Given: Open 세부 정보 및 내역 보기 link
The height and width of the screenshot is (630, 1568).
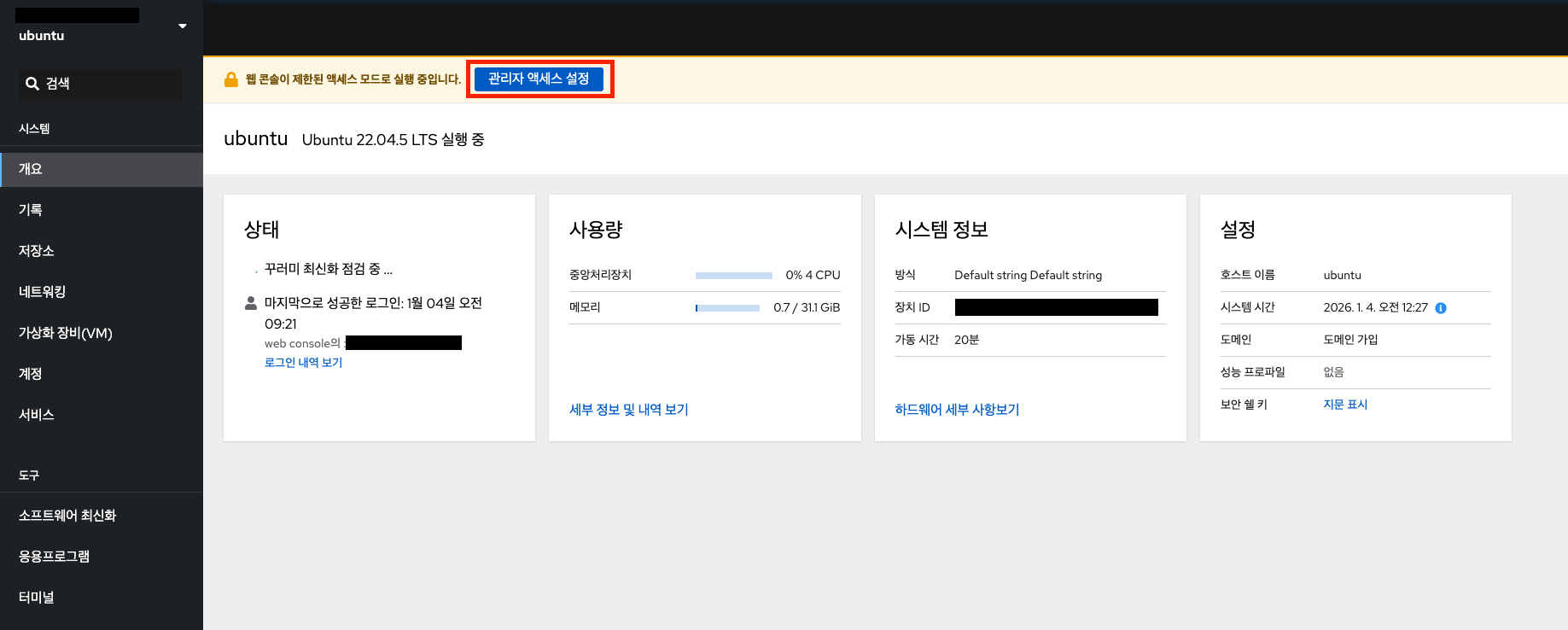Looking at the screenshot, I should 628,410.
